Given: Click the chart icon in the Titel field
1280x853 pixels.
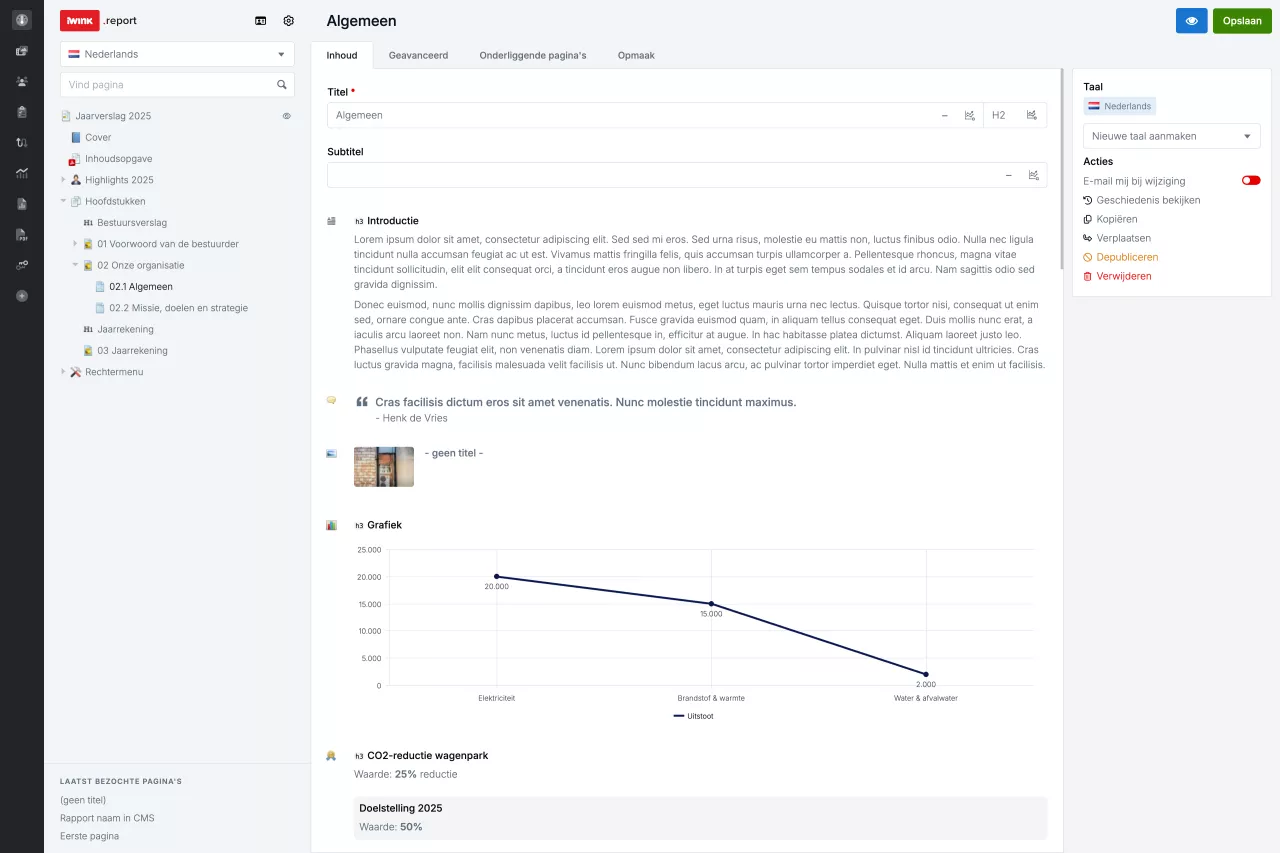Looking at the screenshot, I should pos(969,116).
